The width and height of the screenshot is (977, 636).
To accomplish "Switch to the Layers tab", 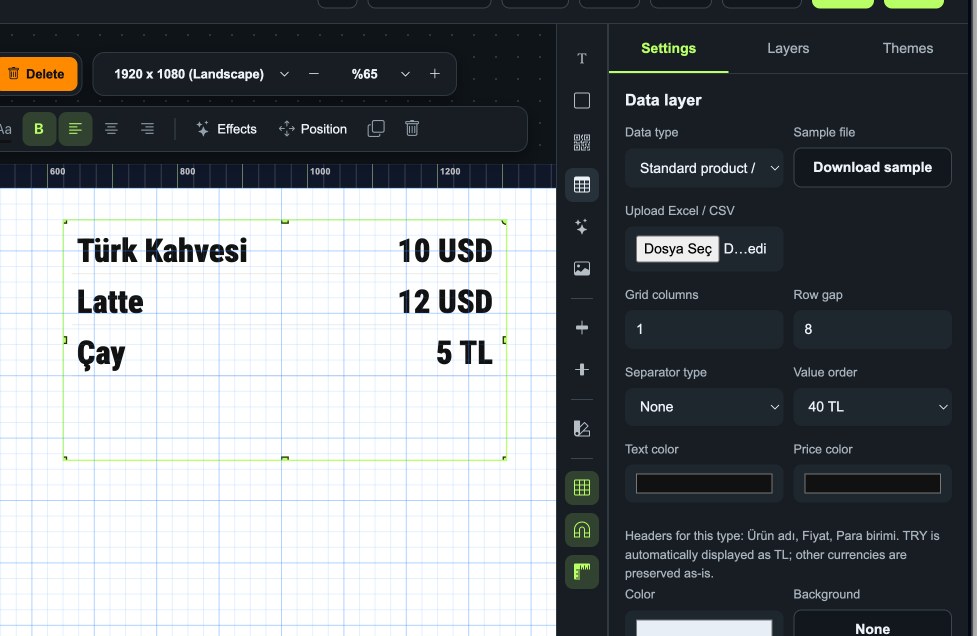I will 788,49.
